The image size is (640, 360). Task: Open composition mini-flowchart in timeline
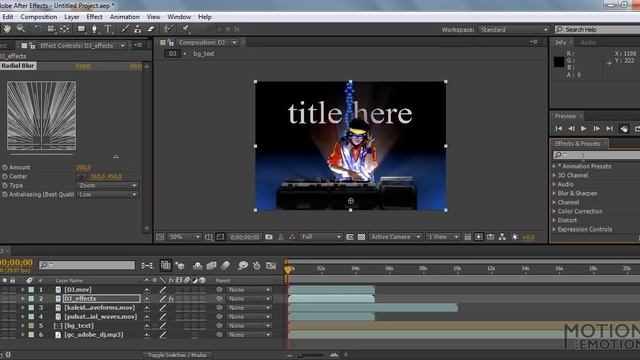[147, 266]
